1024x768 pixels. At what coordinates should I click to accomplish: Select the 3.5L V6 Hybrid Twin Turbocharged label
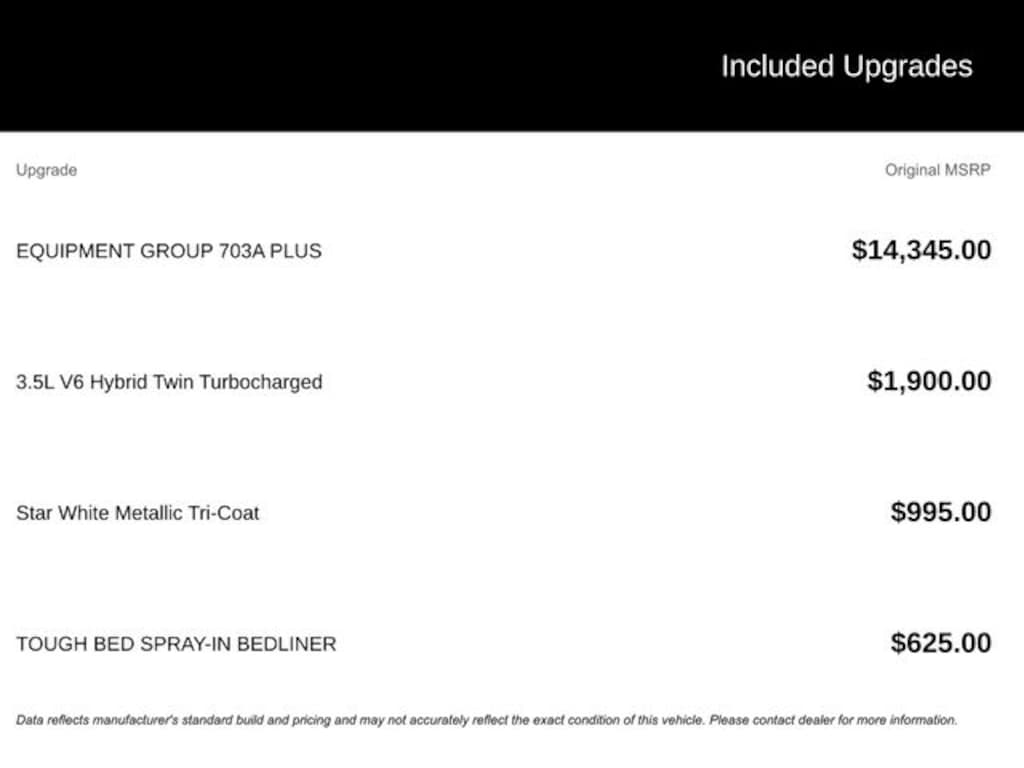pyautogui.click(x=169, y=382)
